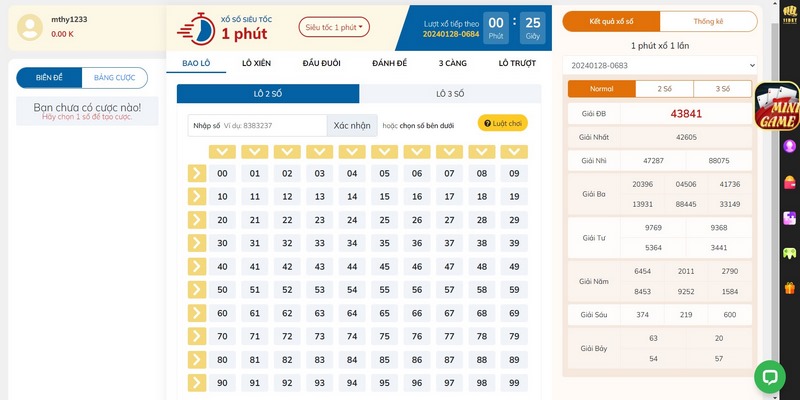Click the user avatar next to mthy1233
Screen dimensions: 800x400
coord(33,26)
